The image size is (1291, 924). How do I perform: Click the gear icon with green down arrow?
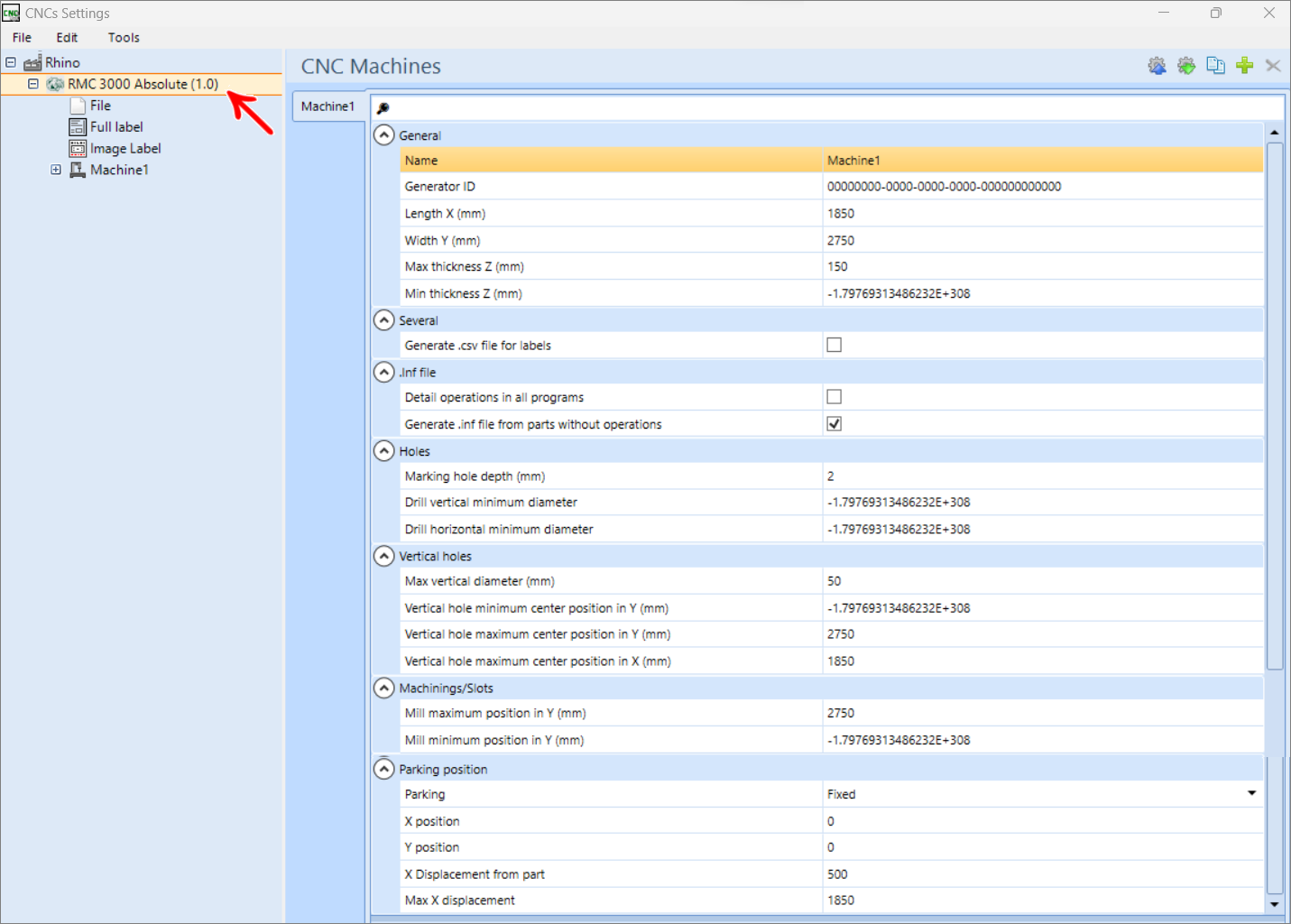coord(1186,66)
